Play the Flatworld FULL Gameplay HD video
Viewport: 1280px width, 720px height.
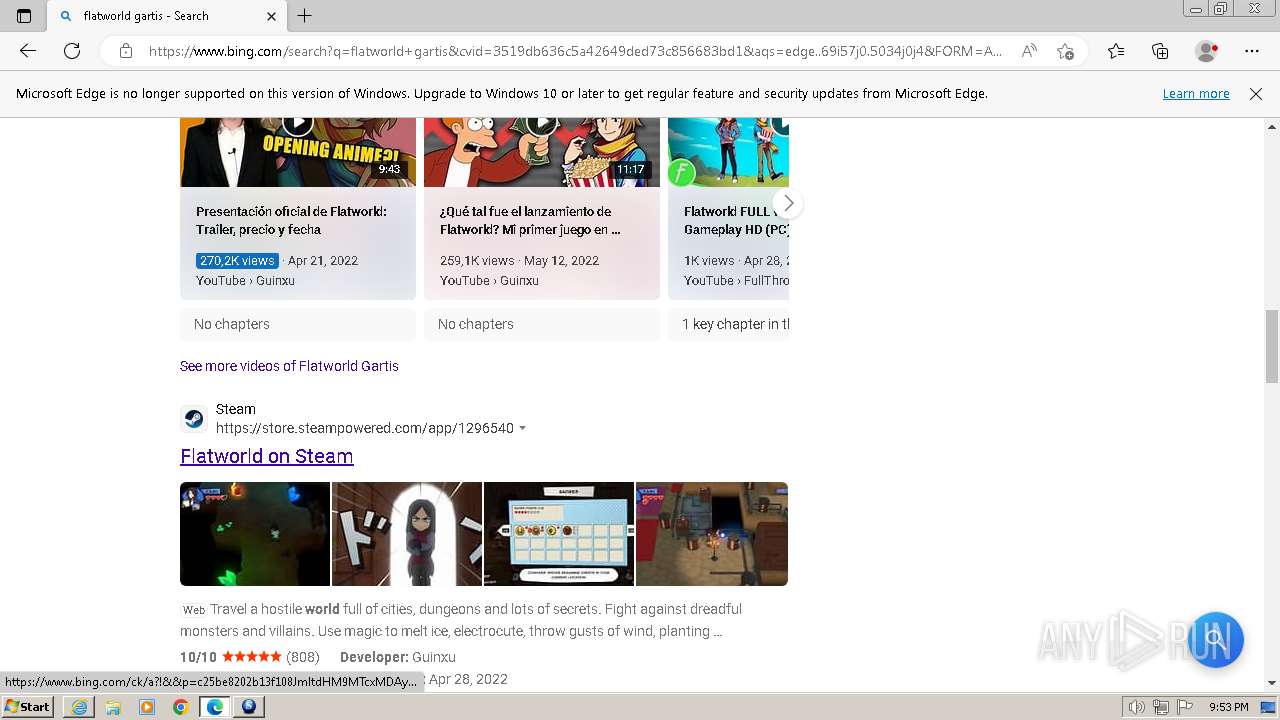tap(728, 152)
